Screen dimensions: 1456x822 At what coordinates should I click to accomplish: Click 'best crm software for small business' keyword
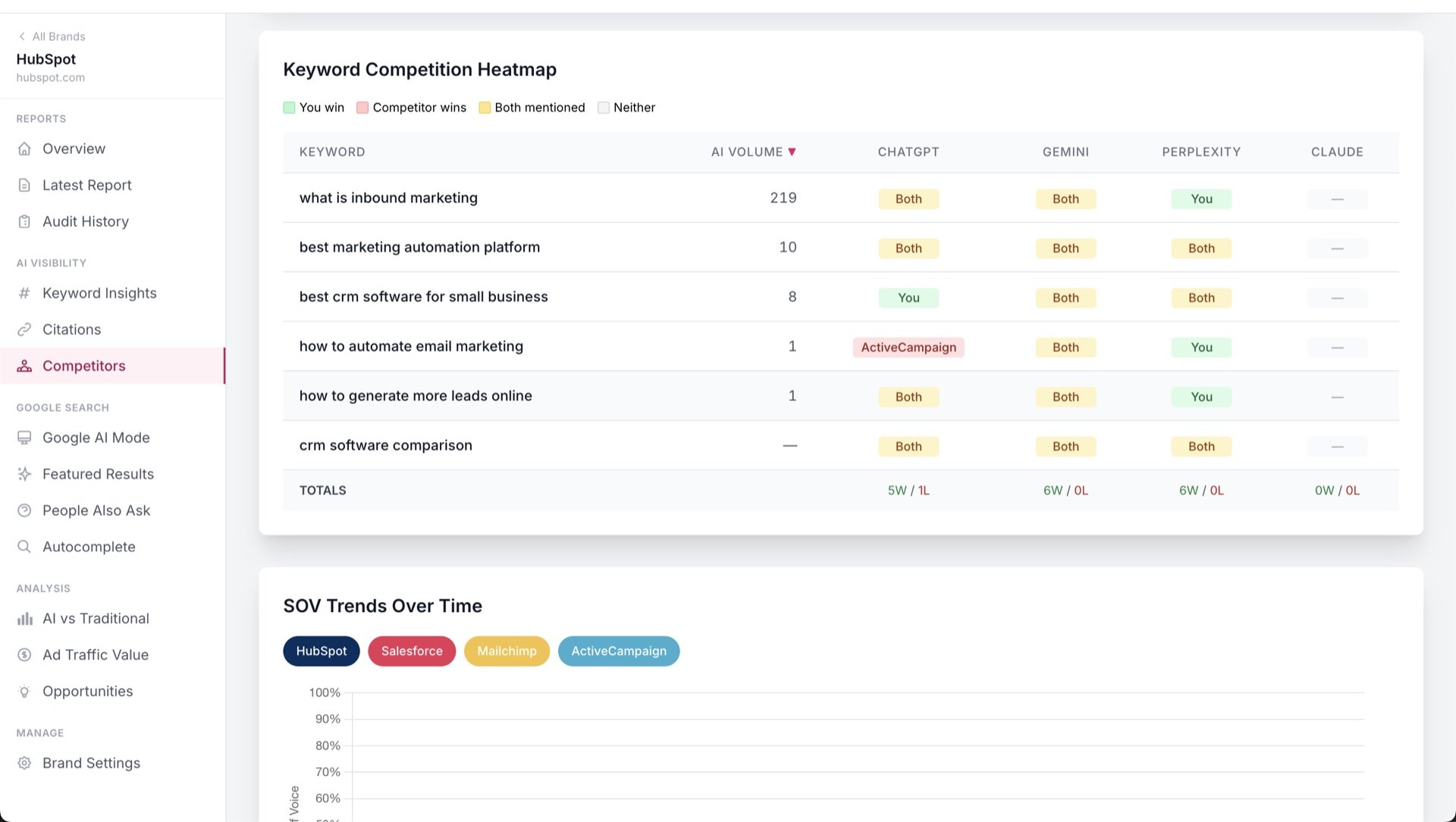click(x=423, y=296)
